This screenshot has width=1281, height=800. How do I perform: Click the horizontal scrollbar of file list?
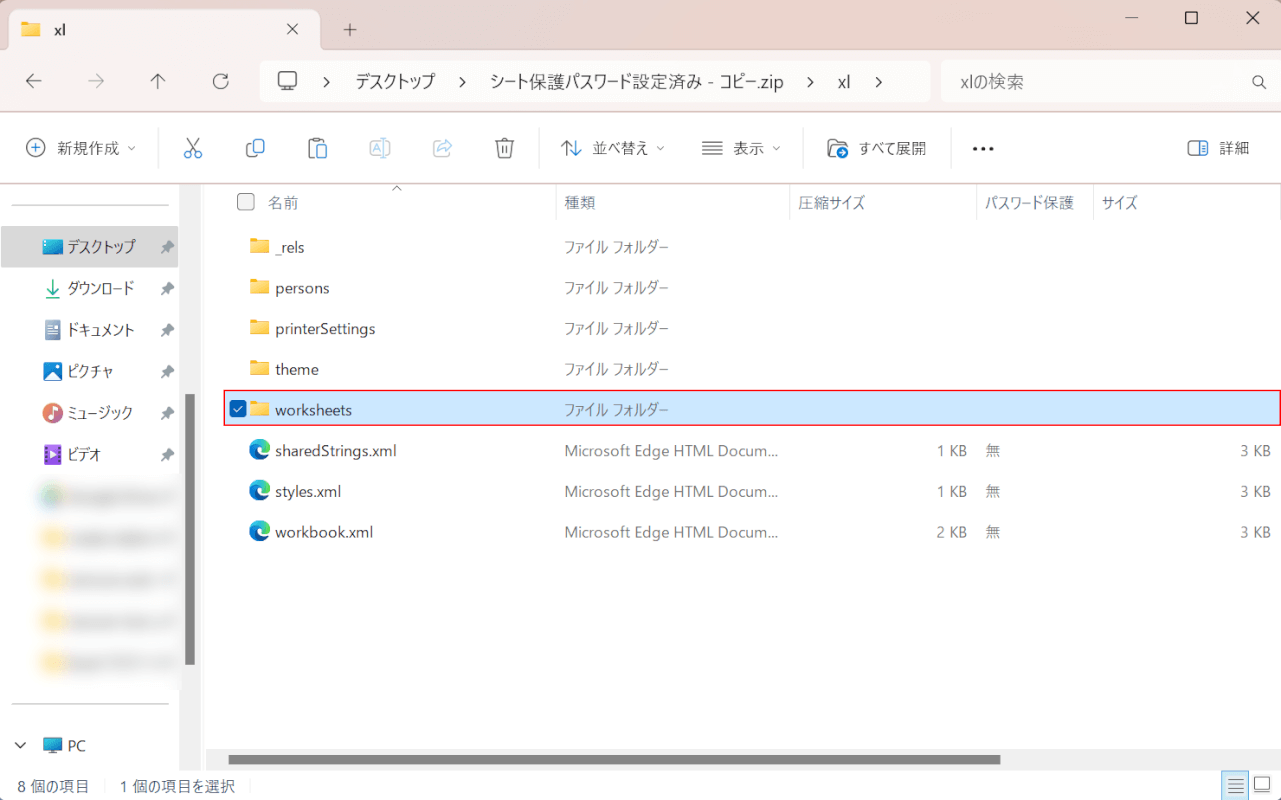coord(614,760)
